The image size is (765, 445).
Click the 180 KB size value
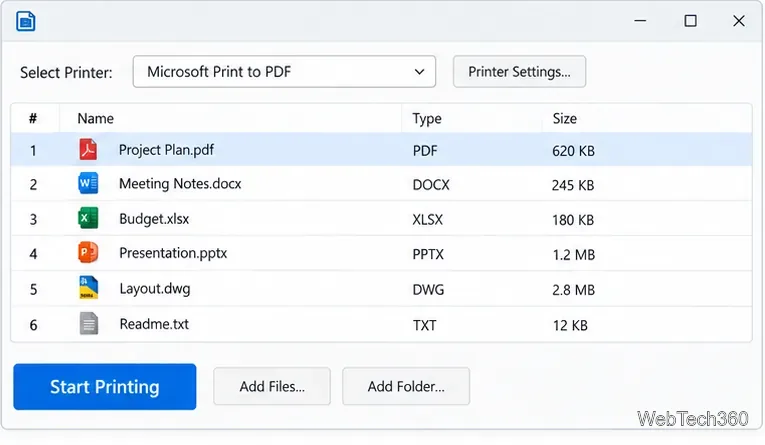[x=573, y=220]
